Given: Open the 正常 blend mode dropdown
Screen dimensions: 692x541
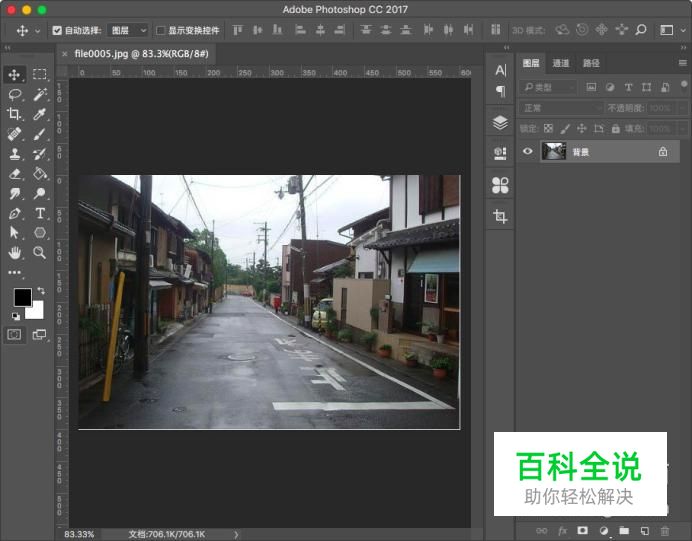Looking at the screenshot, I should [x=561, y=108].
